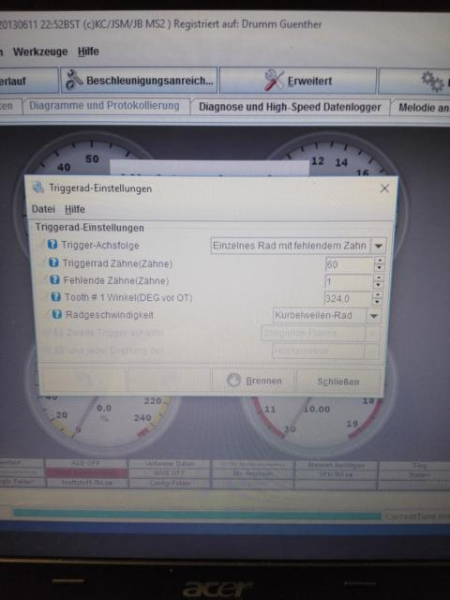Open Radgeschwindigkeit Kurbelwellen-Rad dropdown
Viewport: 450px width, 600px height.
pyautogui.click(x=374, y=316)
